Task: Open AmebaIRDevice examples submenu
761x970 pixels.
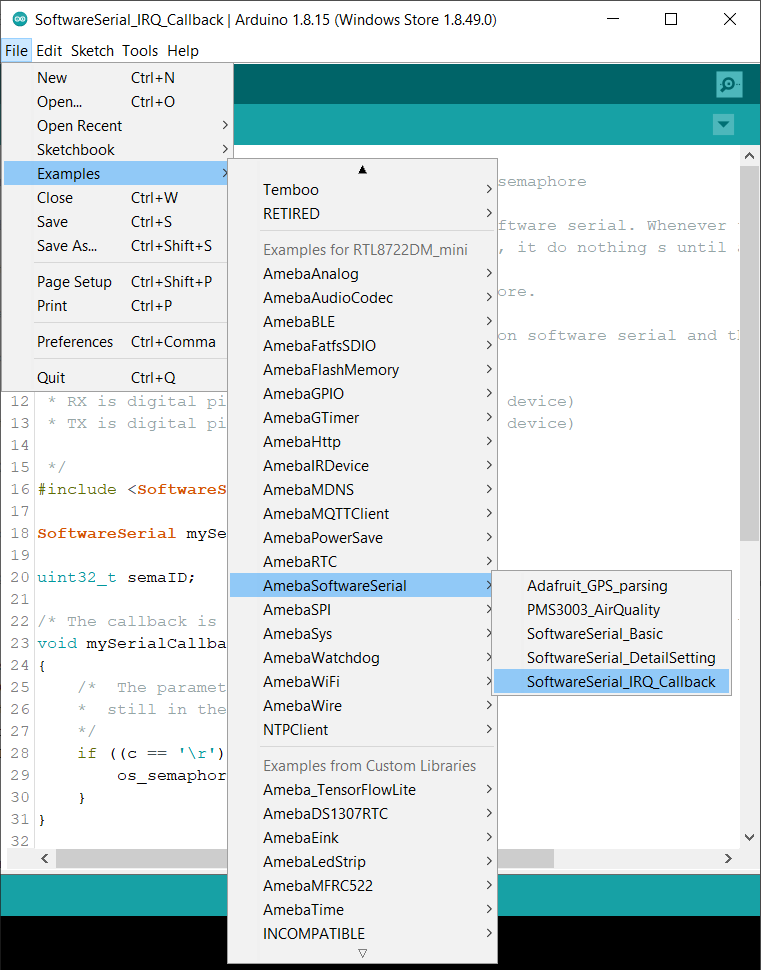Action: tap(363, 466)
